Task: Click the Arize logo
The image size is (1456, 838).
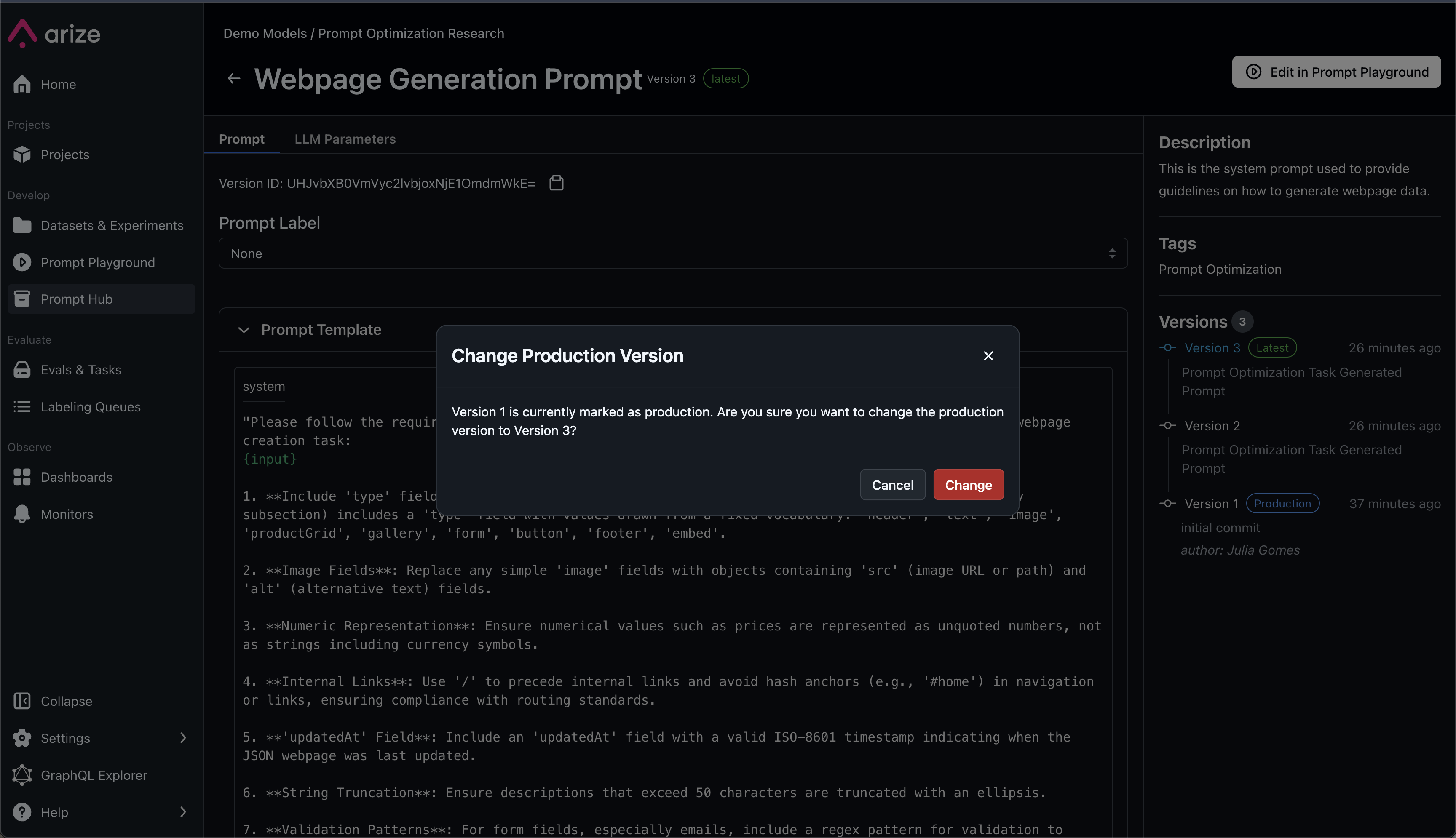Action: point(54,34)
